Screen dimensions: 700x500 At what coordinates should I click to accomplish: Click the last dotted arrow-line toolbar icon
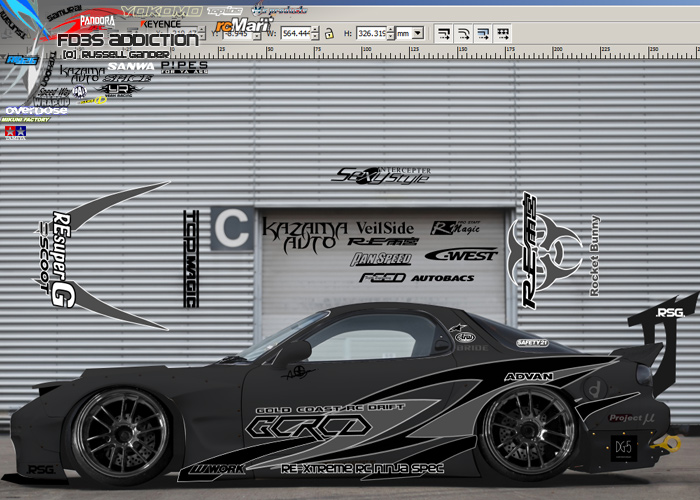click(x=503, y=33)
